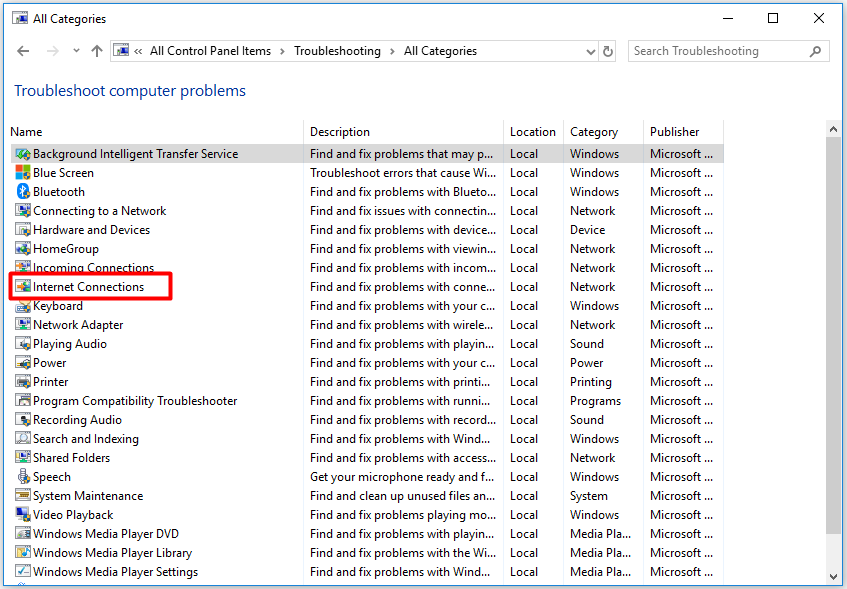Select the Playing Audio troubleshooter
847x589 pixels.
[70, 344]
